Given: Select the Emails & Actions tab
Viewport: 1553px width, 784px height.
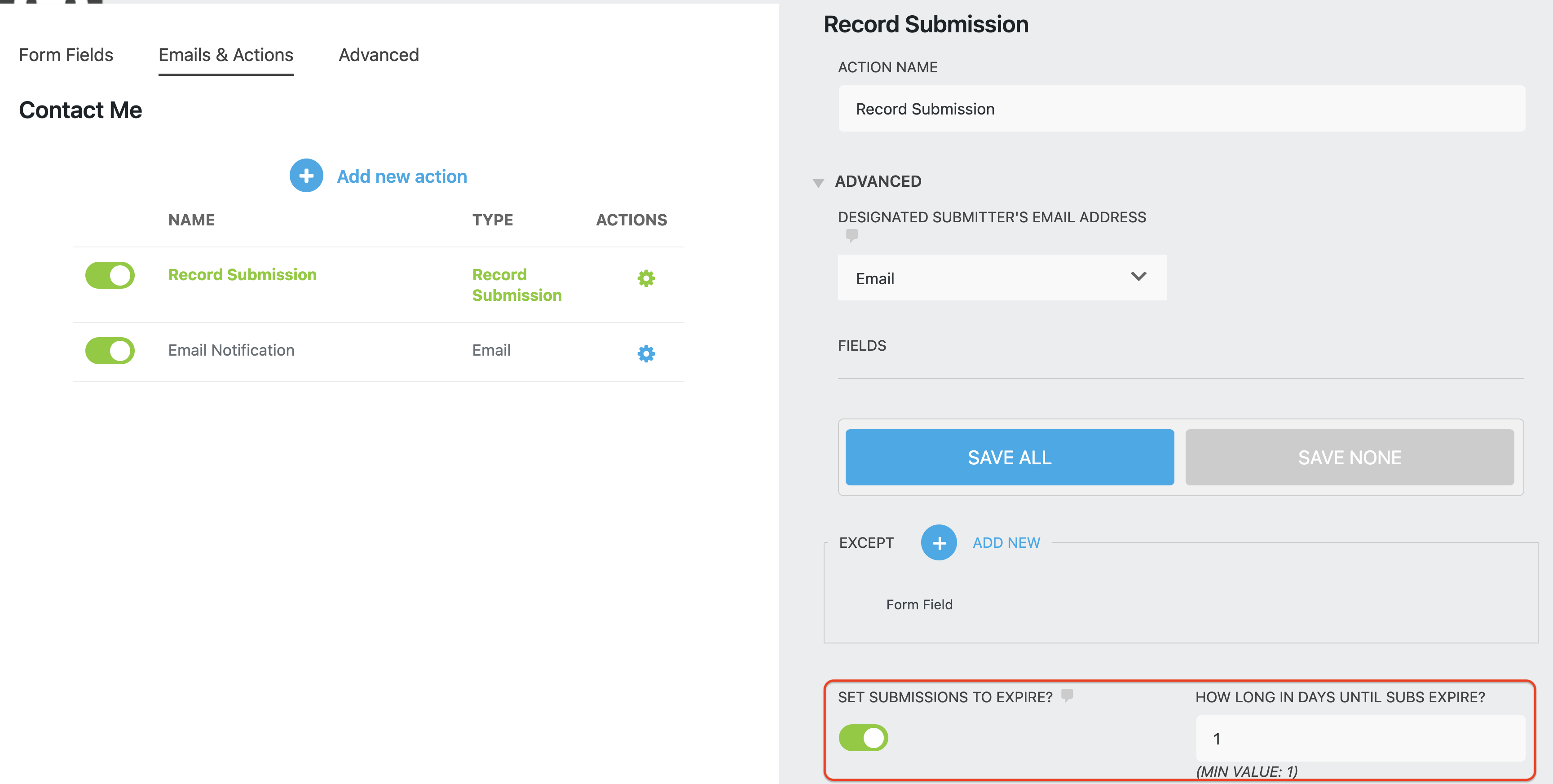Looking at the screenshot, I should click(225, 55).
